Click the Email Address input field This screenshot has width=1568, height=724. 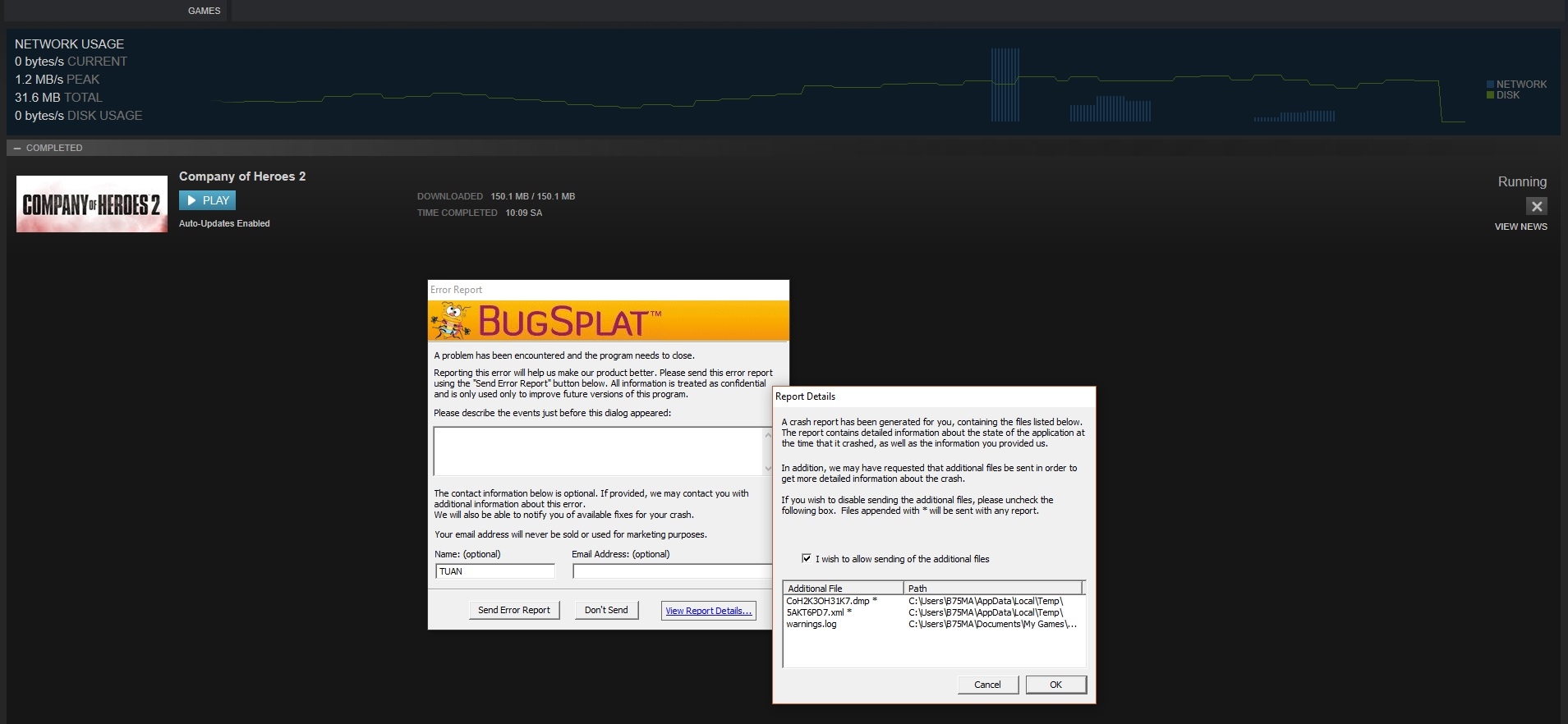pyautogui.click(x=672, y=571)
